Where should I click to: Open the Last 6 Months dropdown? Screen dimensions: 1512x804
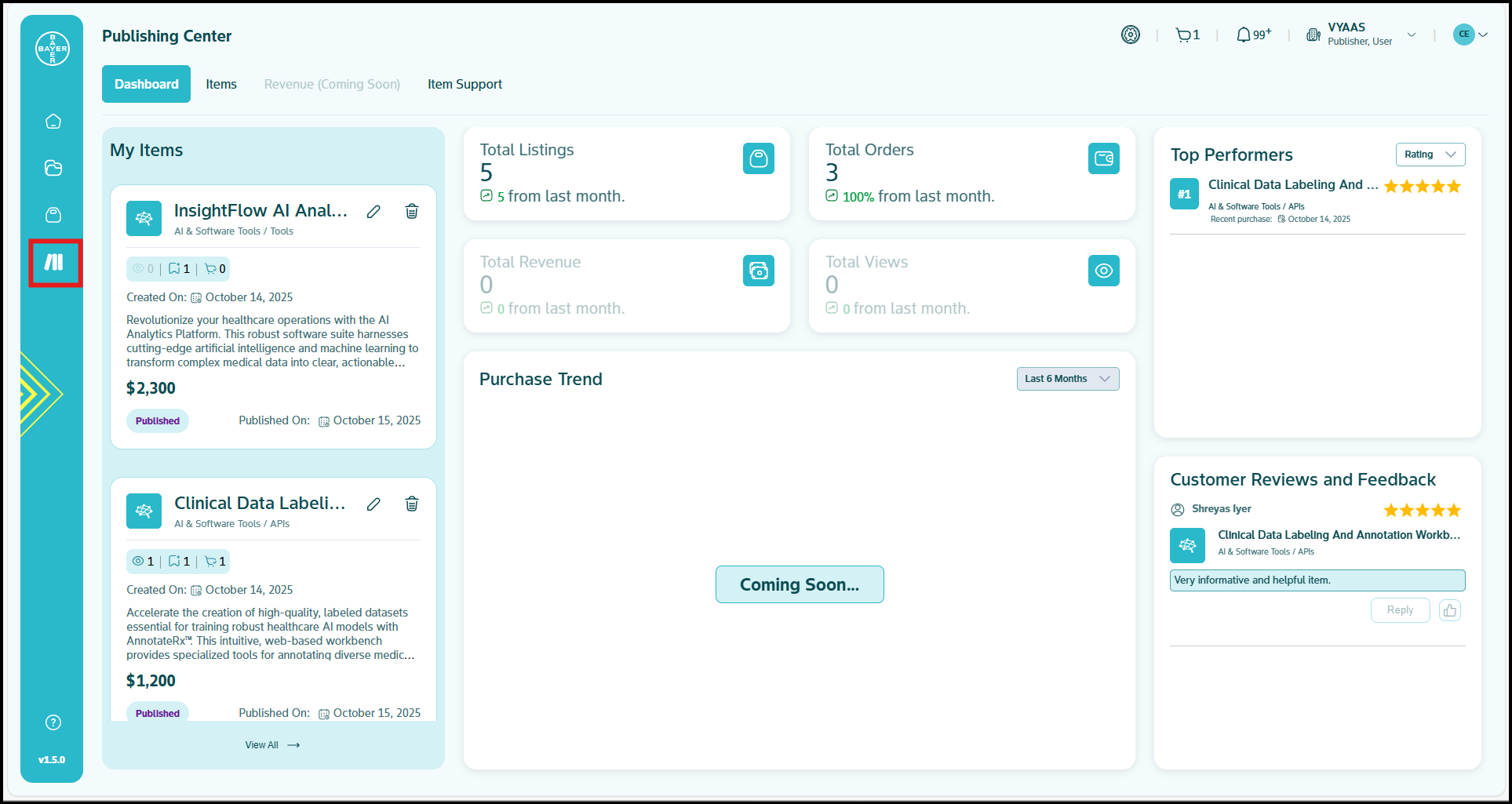(x=1067, y=379)
